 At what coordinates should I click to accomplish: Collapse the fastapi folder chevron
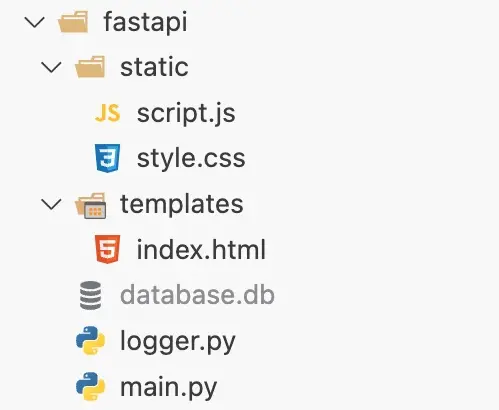tap(35, 23)
